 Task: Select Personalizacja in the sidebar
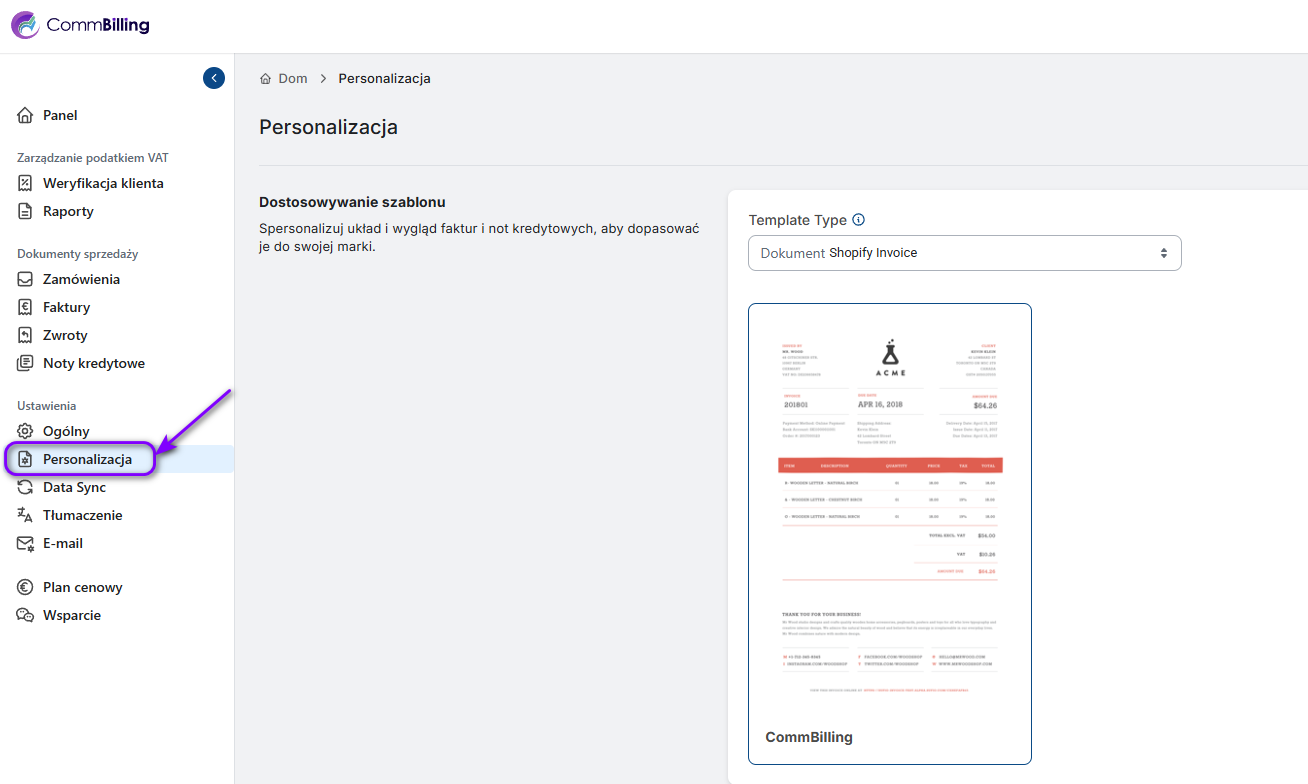pyautogui.click(x=87, y=459)
